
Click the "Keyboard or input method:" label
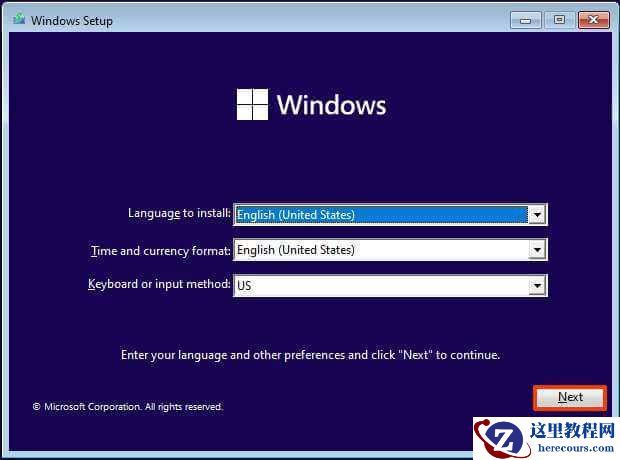click(x=159, y=284)
